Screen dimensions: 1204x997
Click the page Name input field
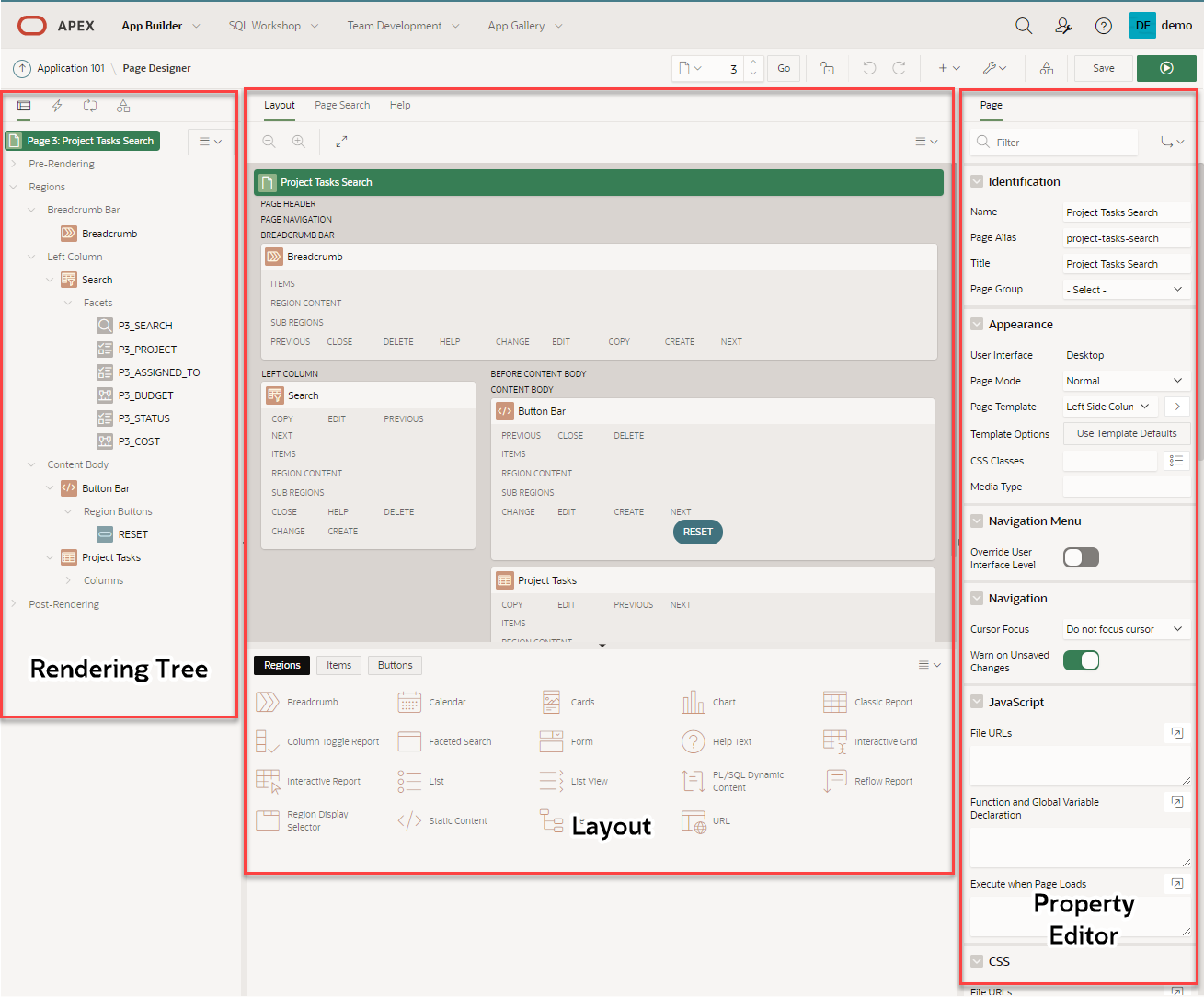point(1126,212)
